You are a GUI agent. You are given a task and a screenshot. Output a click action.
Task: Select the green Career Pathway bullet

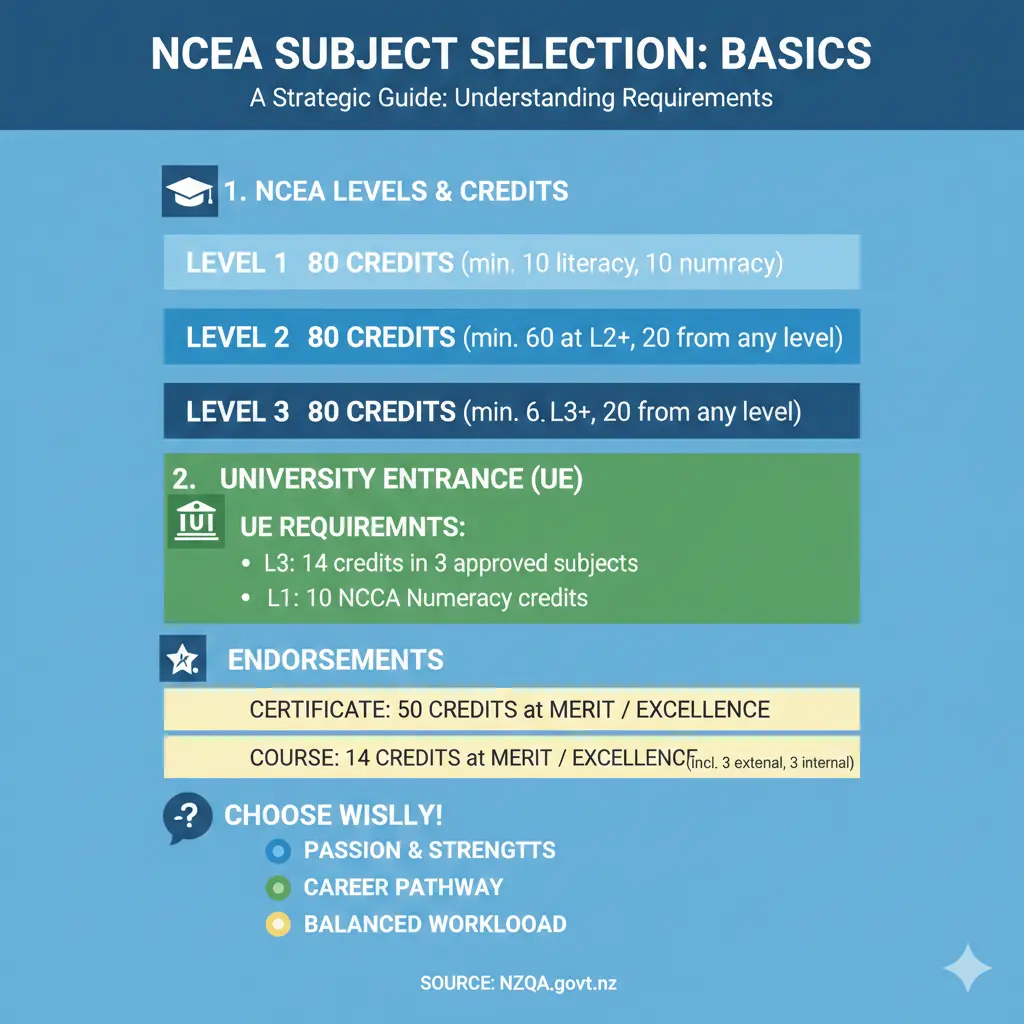277,888
